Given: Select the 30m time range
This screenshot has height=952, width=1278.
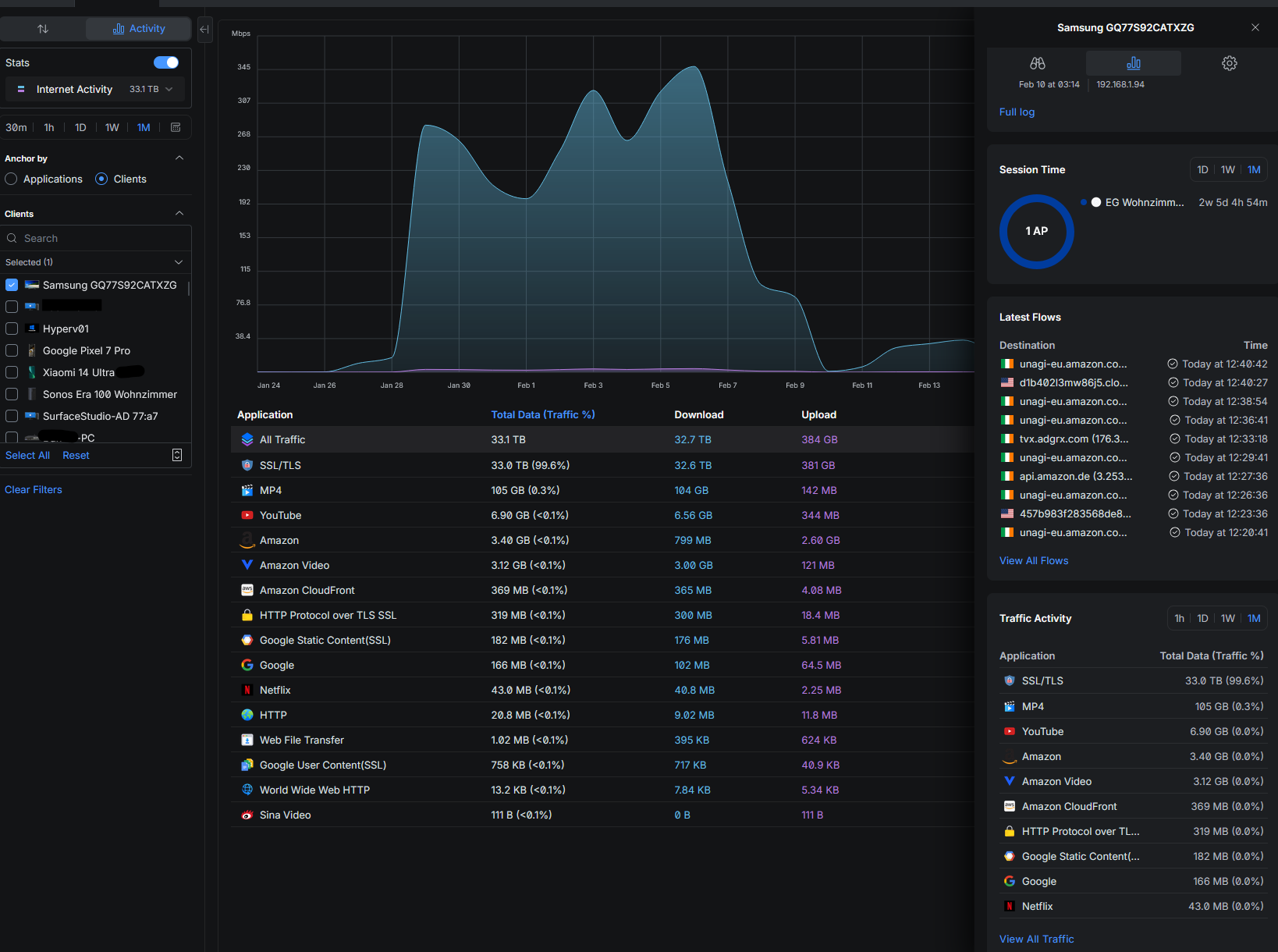Looking at the screenshot, I should pyautogui.click(x=16, y=127).
